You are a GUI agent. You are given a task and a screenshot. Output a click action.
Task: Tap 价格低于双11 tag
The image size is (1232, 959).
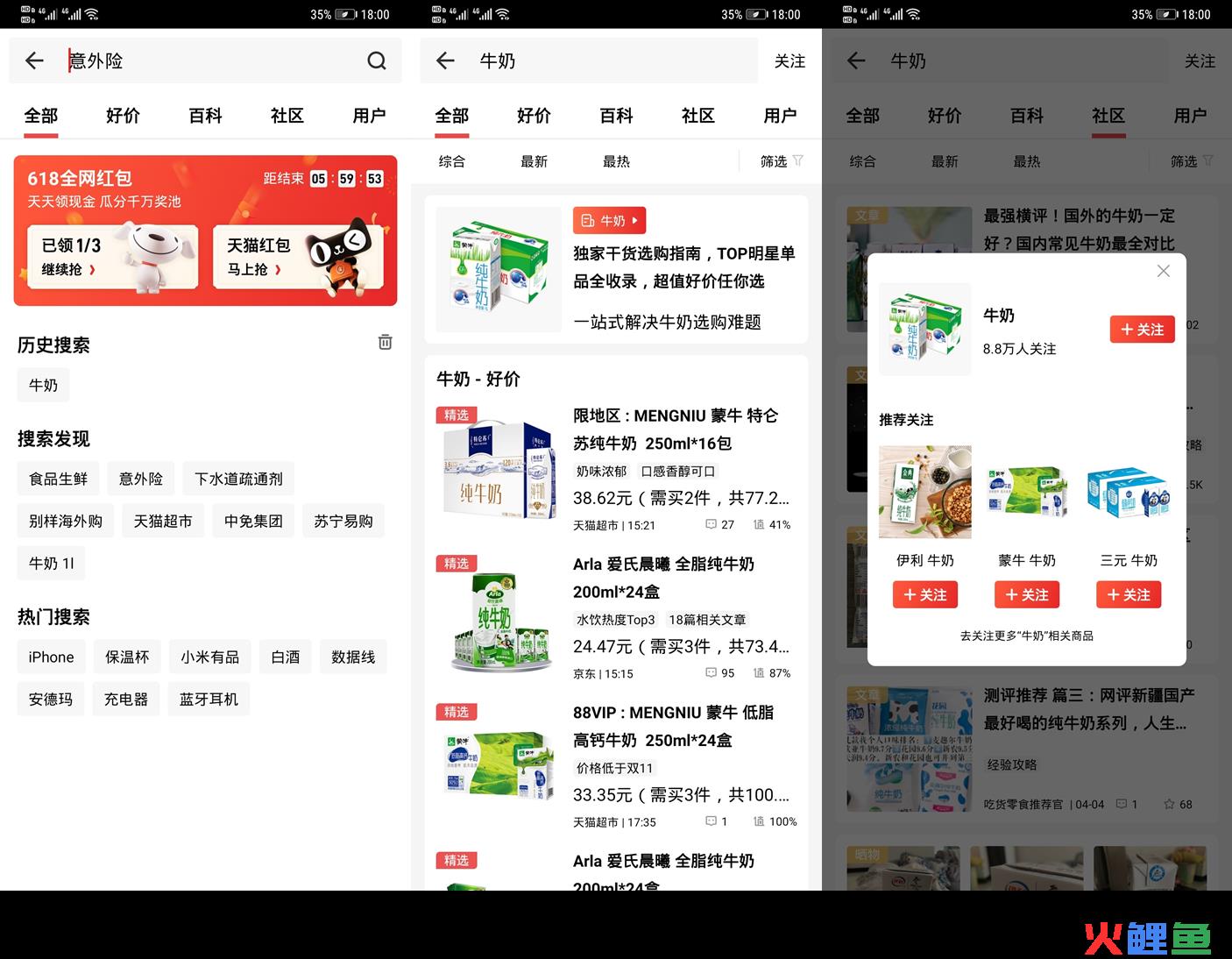click(614, 768)
